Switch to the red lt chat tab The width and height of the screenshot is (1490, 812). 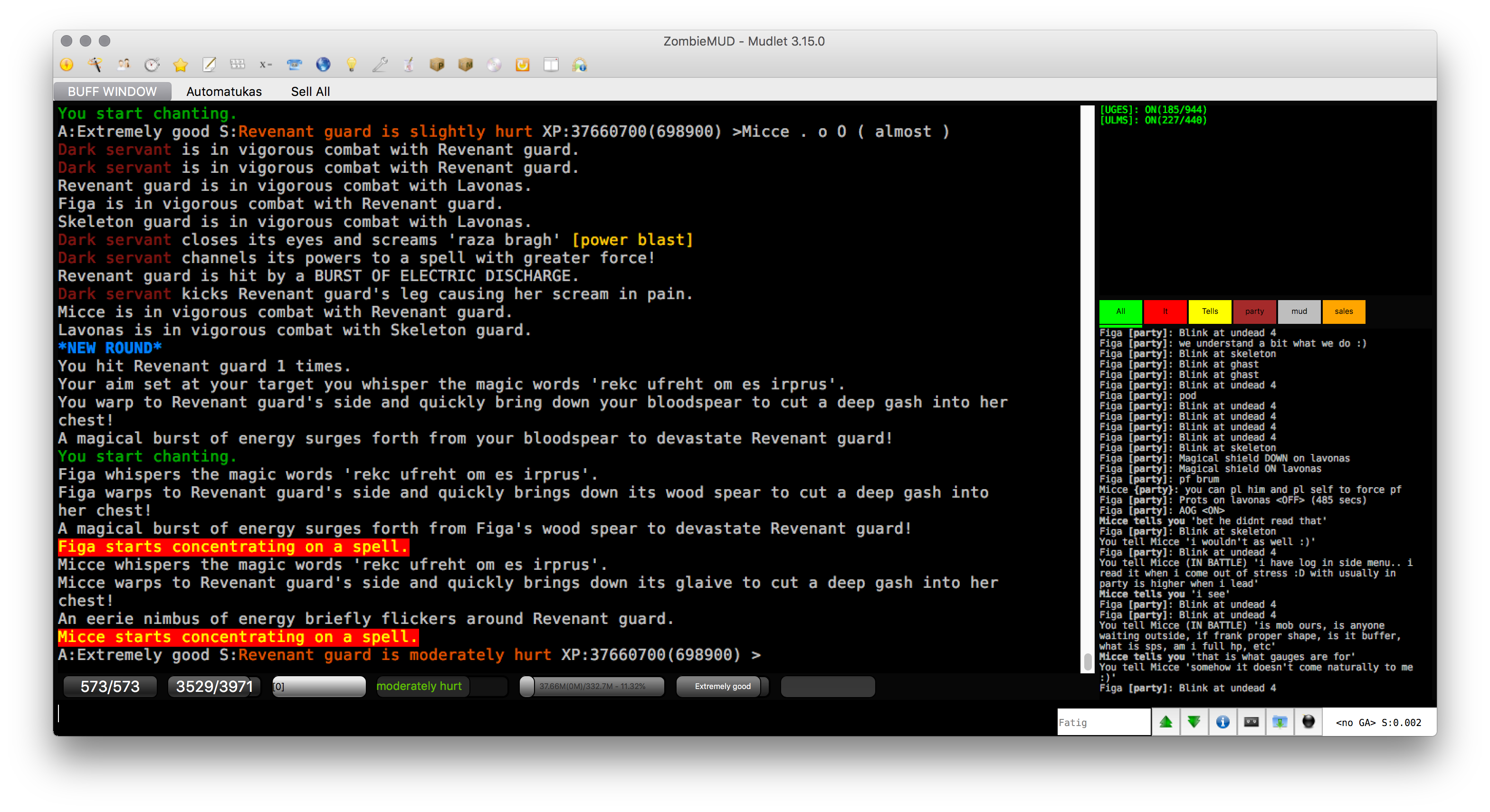point(1165,312)
